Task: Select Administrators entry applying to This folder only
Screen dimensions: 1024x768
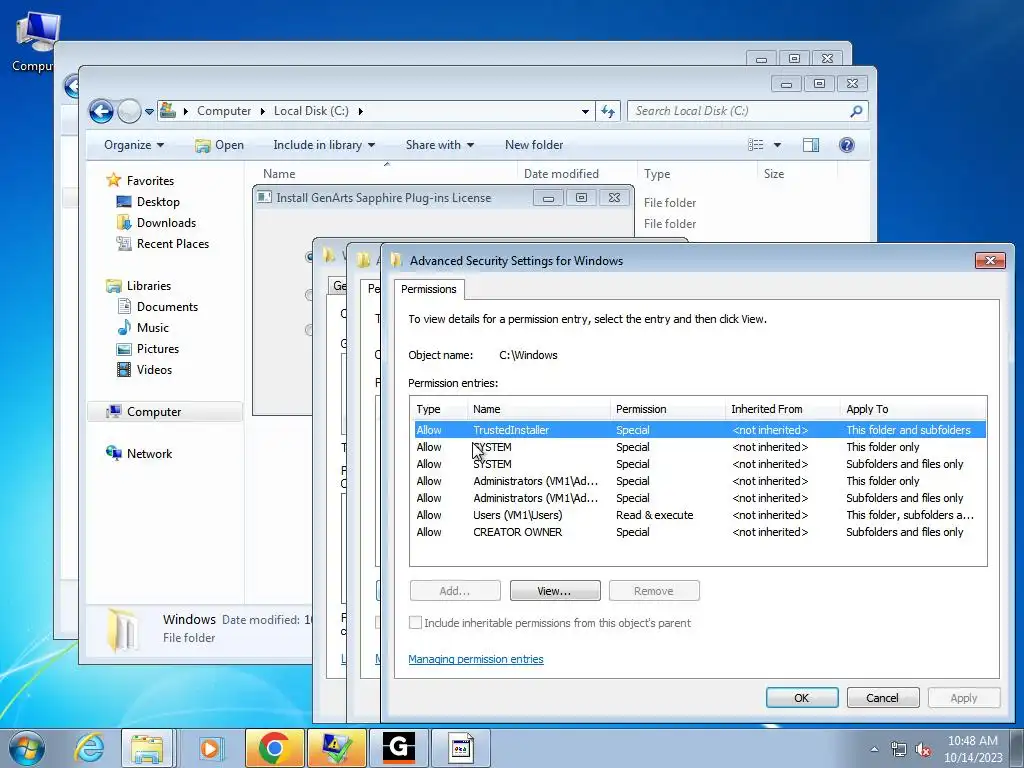Action: click(x=700, y=481)
